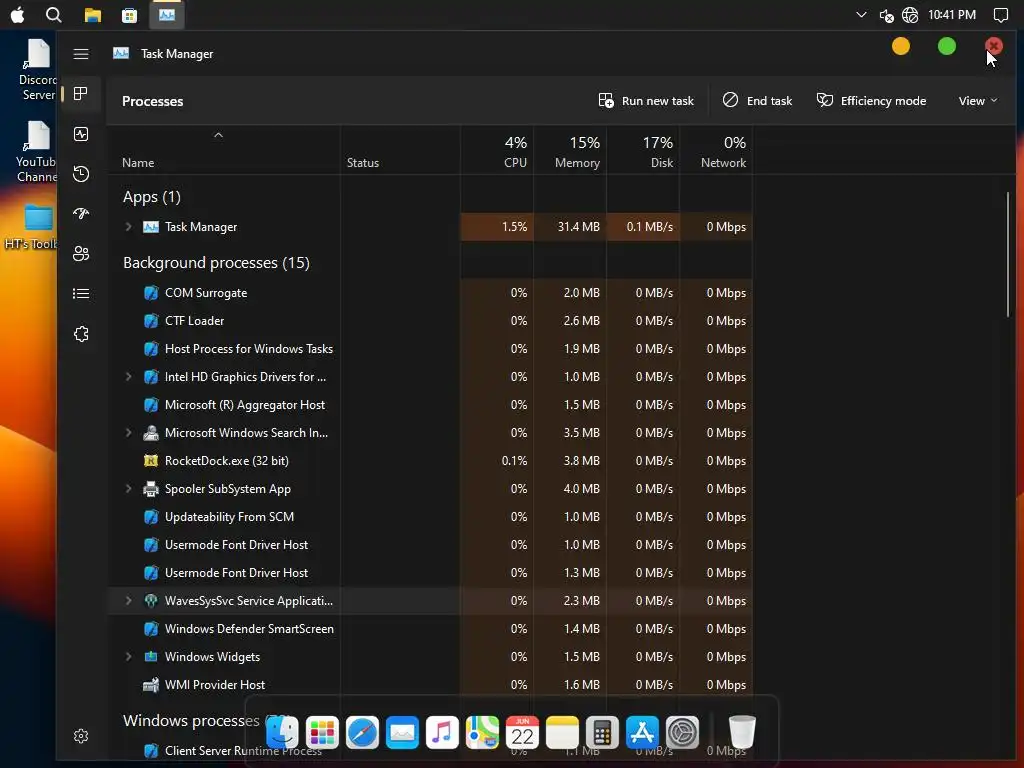Open search from the top bar
Image resolution: width=1024 pixels, height=768 pixels.
point(54,14)
